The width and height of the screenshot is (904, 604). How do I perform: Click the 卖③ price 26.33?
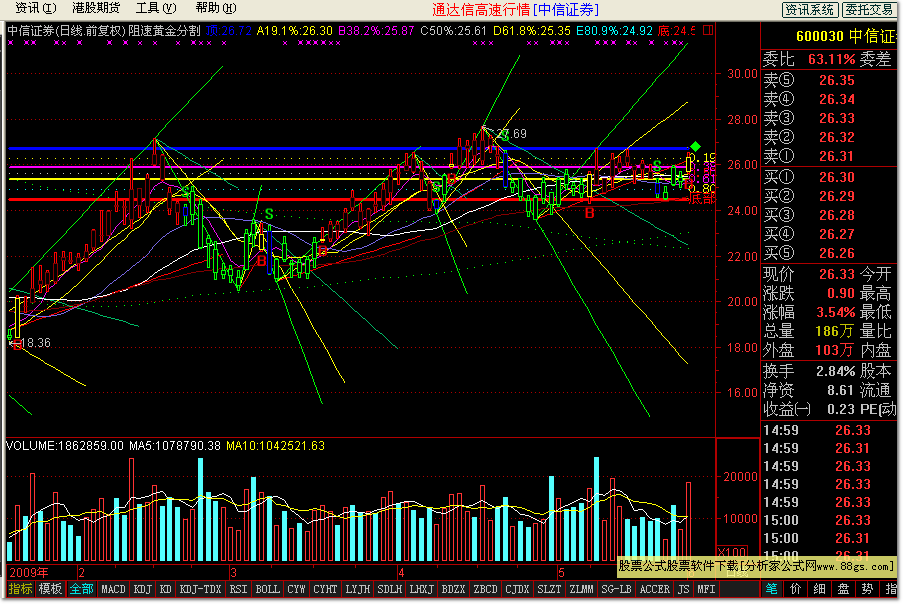(x=837, y=118)
